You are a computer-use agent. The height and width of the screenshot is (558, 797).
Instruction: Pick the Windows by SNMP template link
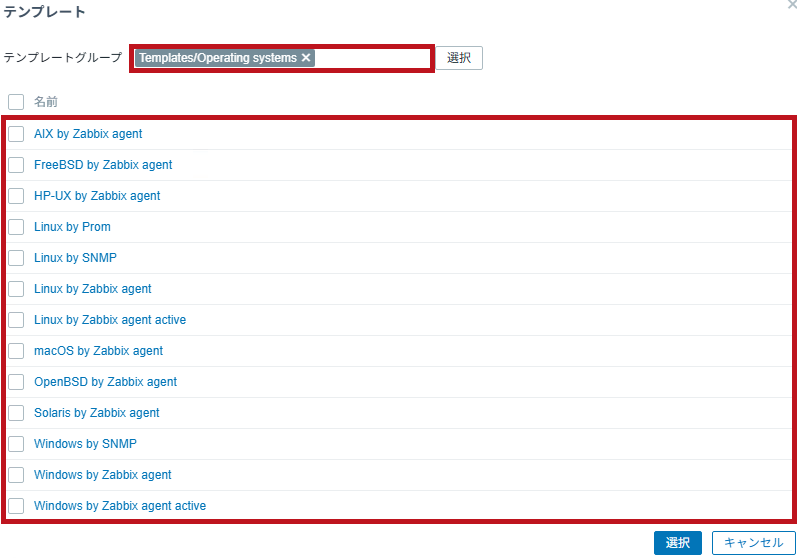pyautogui.click(x=85, y=444)
